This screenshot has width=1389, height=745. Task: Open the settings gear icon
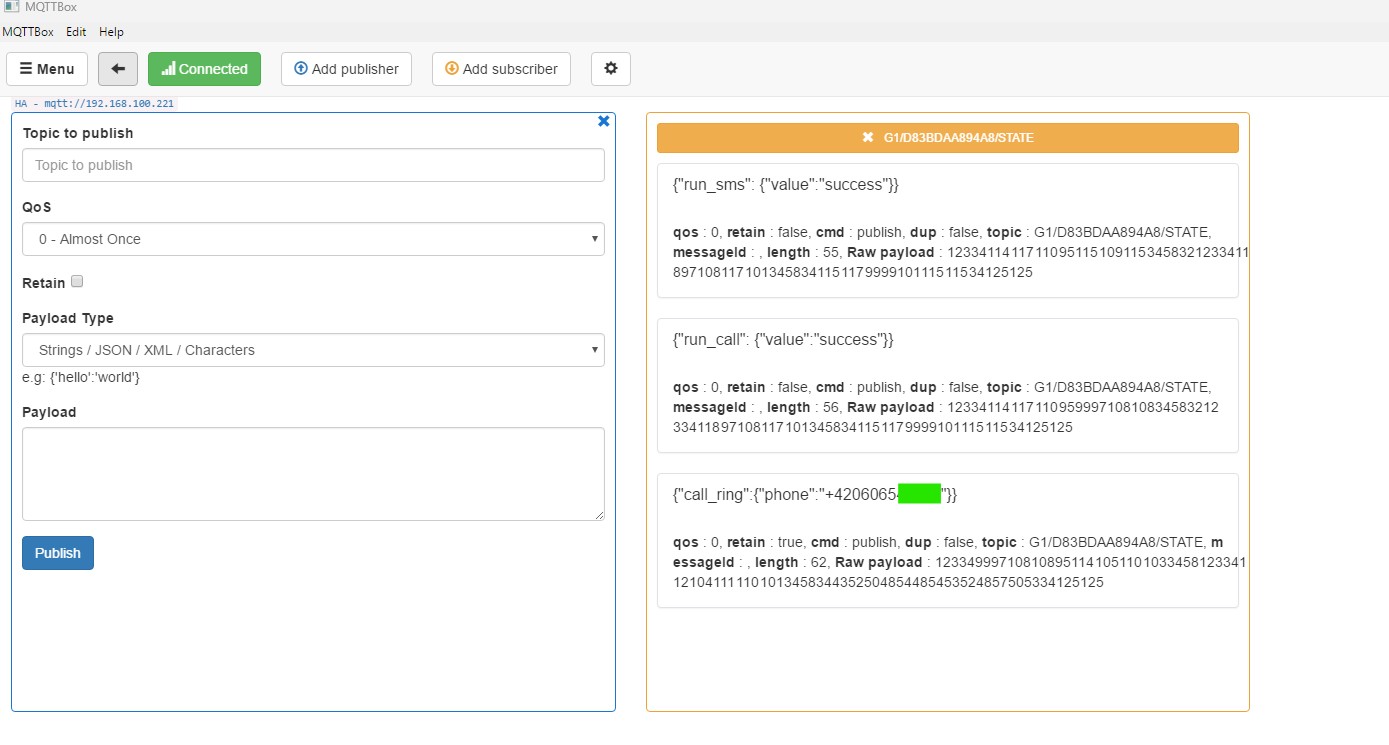click(x=611, y=69)
